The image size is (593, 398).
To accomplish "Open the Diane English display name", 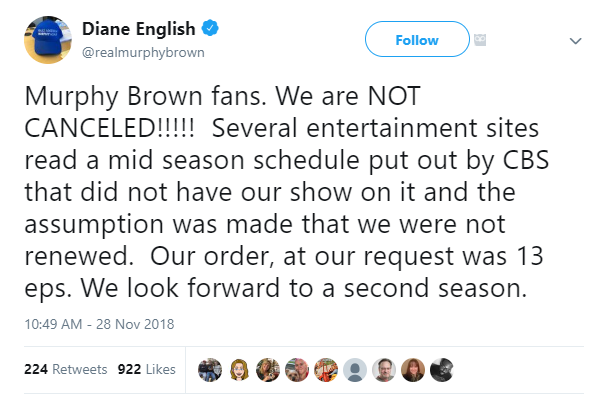I will [x=139, y=29].
